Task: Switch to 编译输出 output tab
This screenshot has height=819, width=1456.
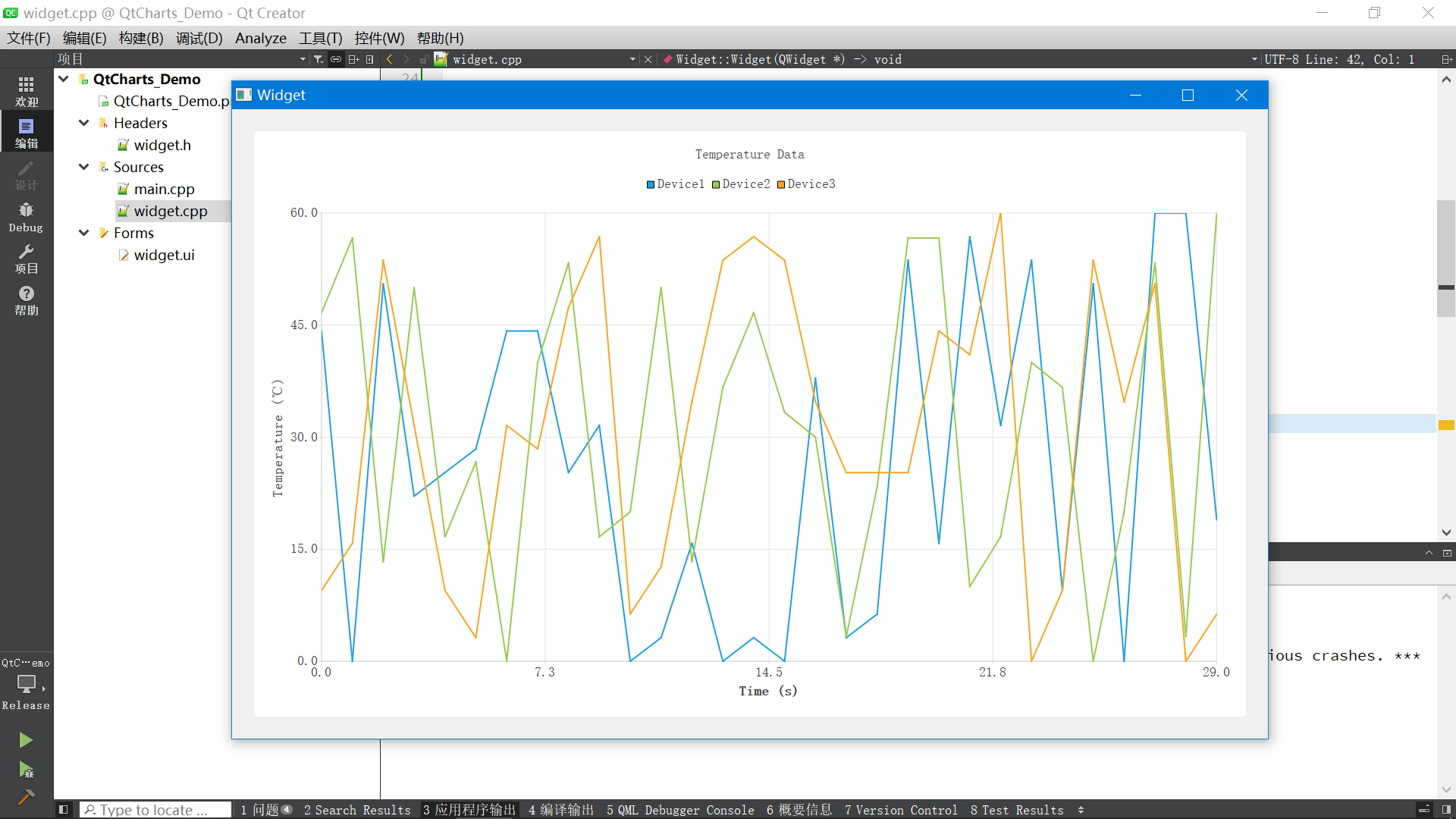Action: click(x=560, y=810)
